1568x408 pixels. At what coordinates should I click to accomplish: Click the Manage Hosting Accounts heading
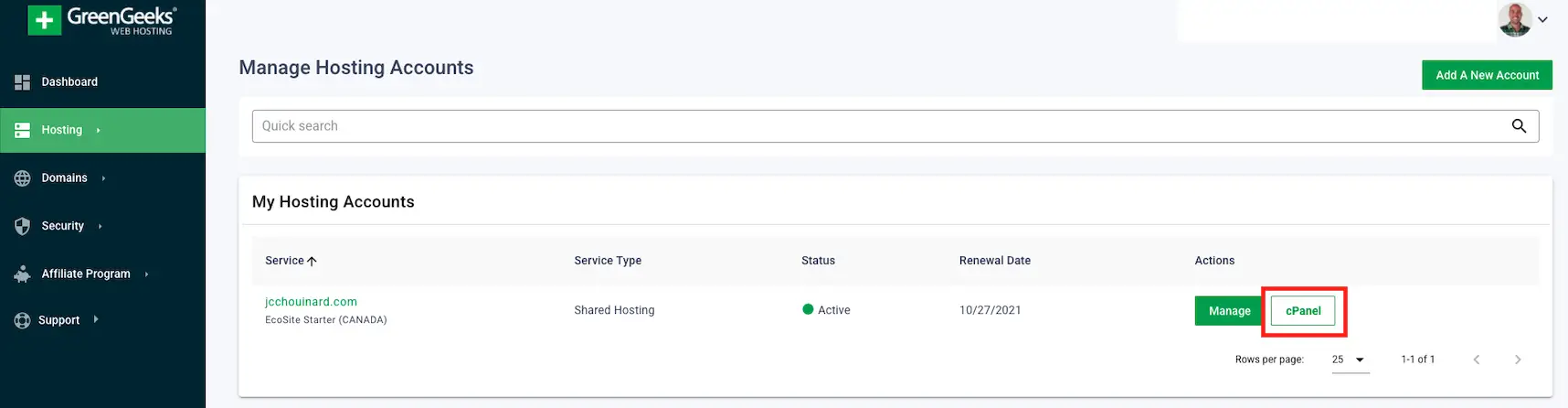[x=356, y=68]
